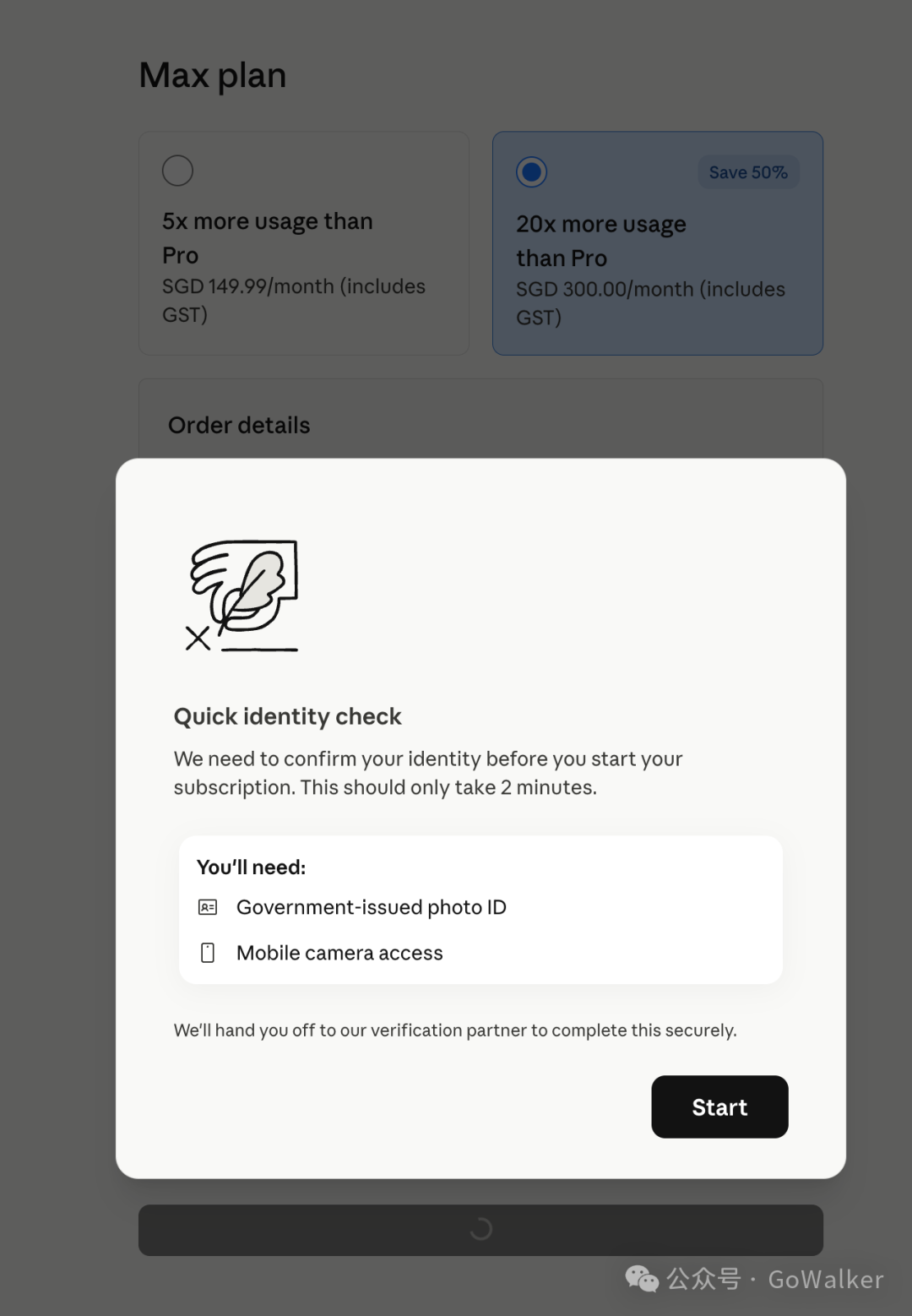The image size is (912, 1316).
Task: Click the Save 50% badge
Action: click(748, 172)
